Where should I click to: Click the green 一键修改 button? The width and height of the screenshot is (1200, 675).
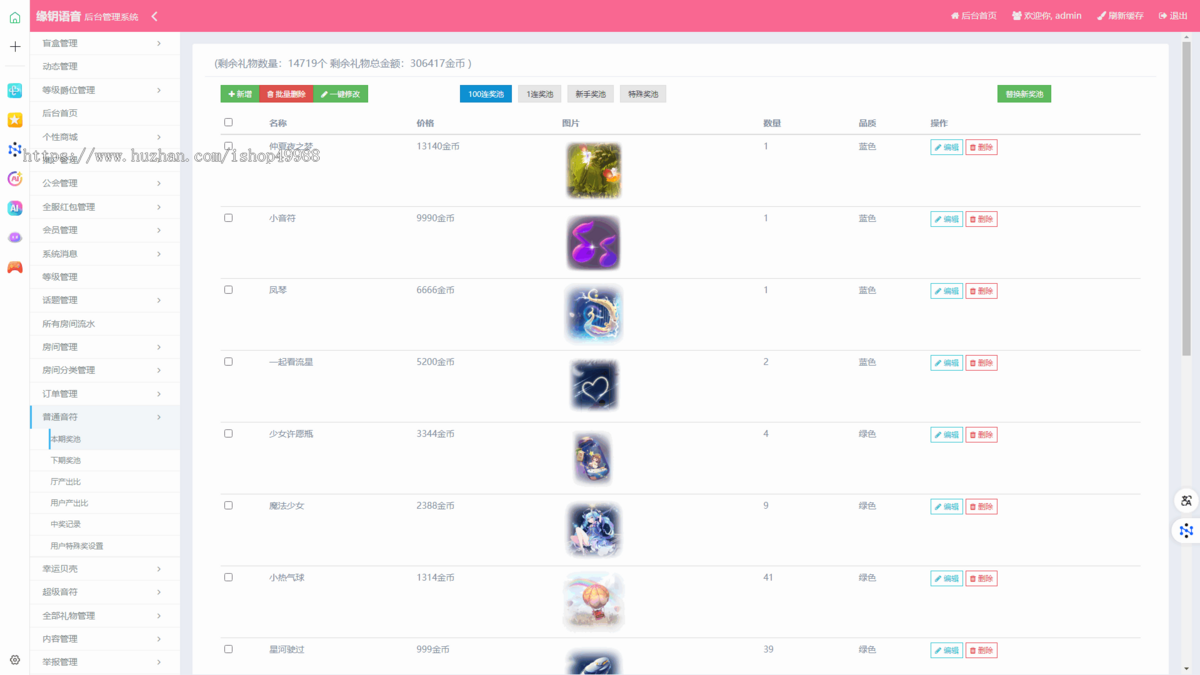341,94
